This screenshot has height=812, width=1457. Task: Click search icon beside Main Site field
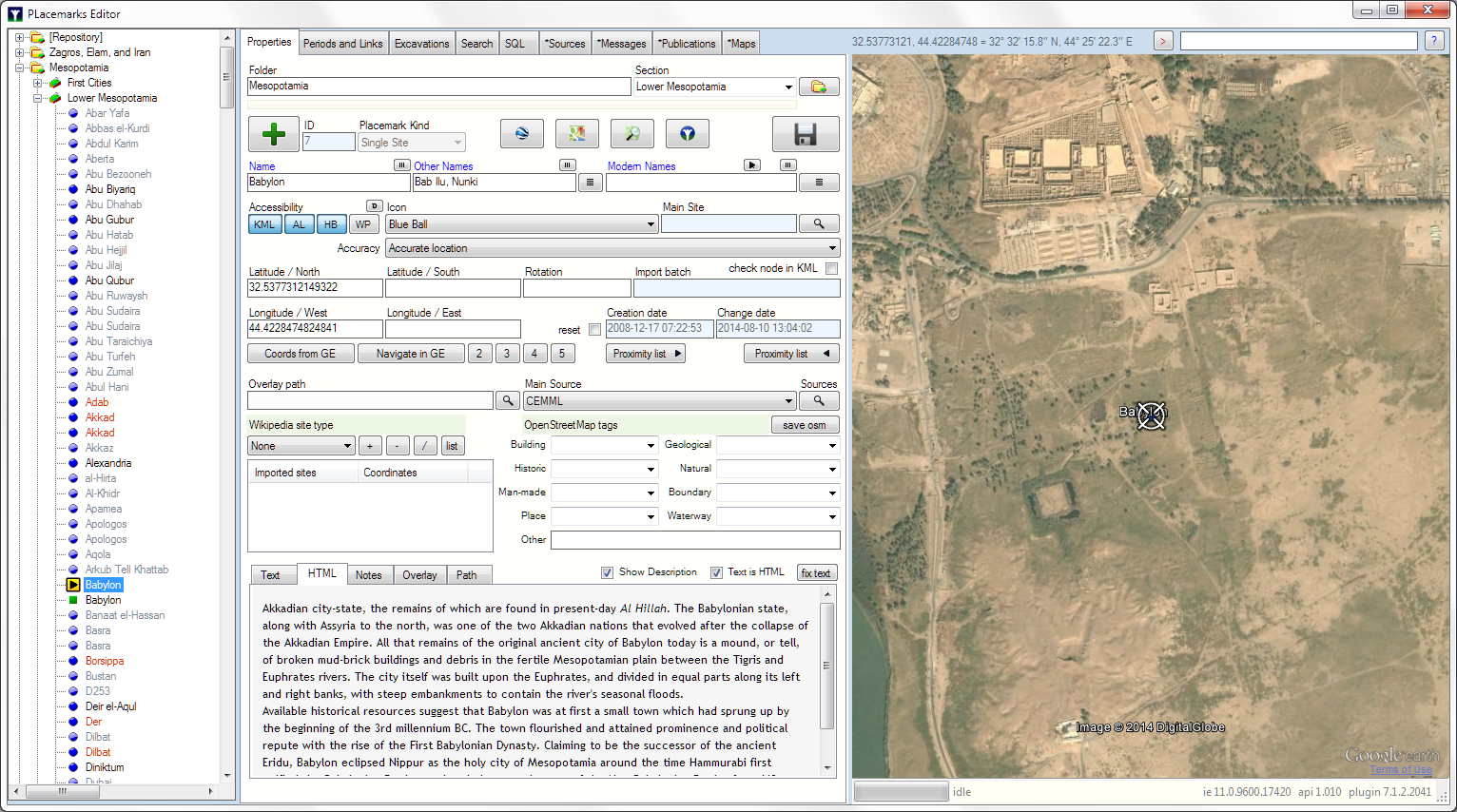tap(818, 223)
